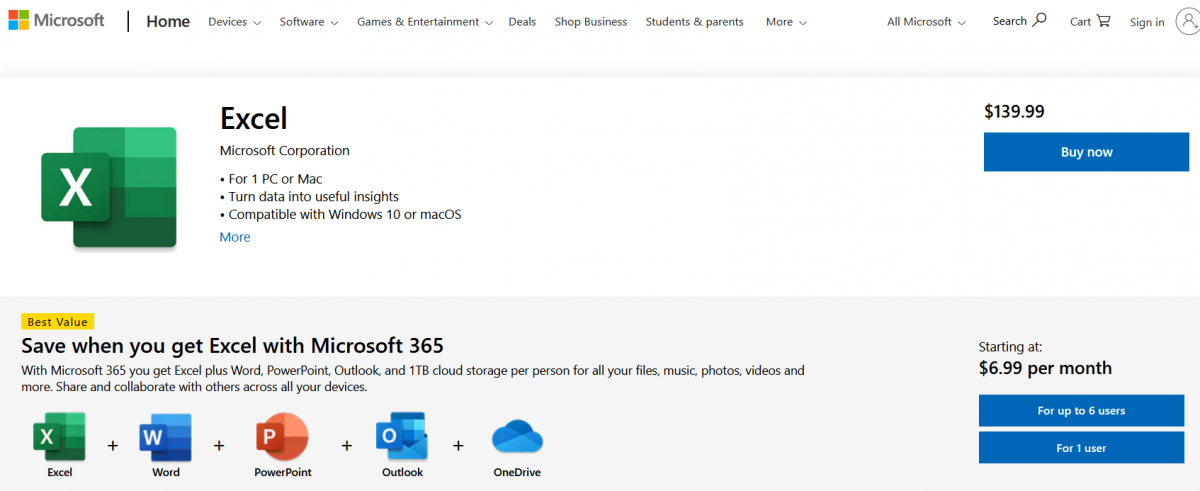Click the OneDrive label under its icon

point(517,472)
